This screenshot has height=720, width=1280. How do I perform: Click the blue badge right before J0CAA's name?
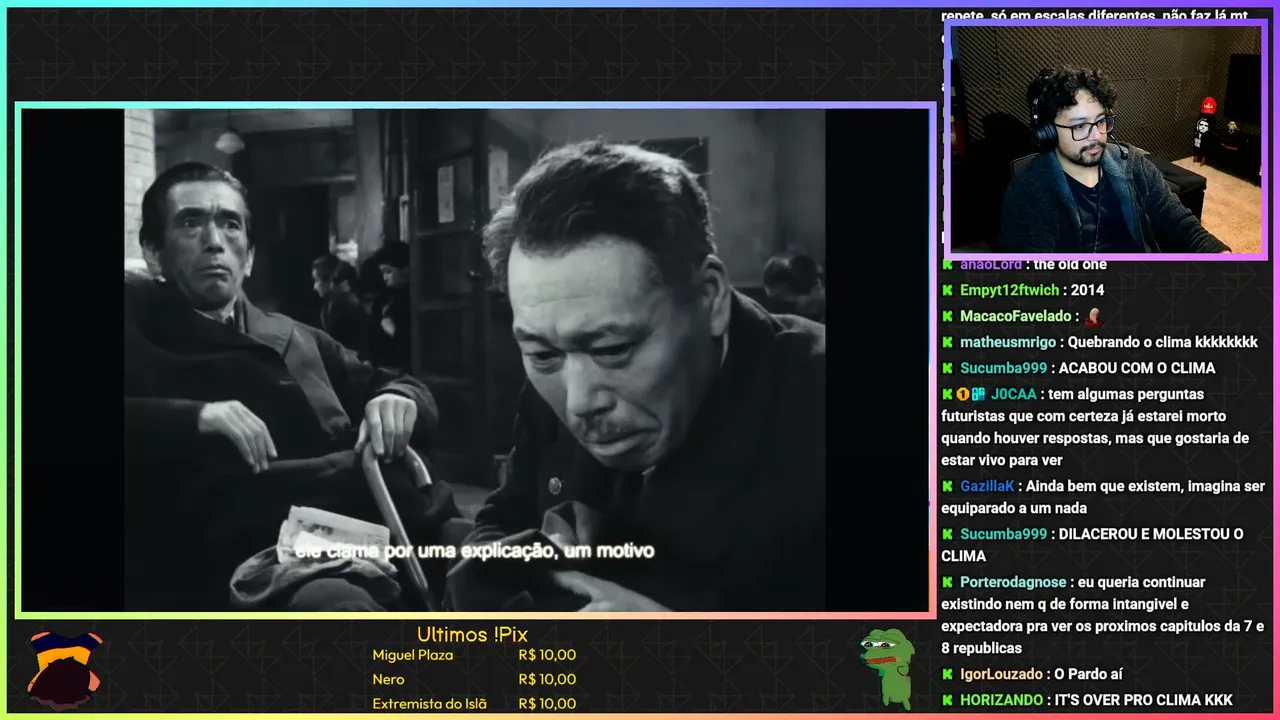pos(978,394)
